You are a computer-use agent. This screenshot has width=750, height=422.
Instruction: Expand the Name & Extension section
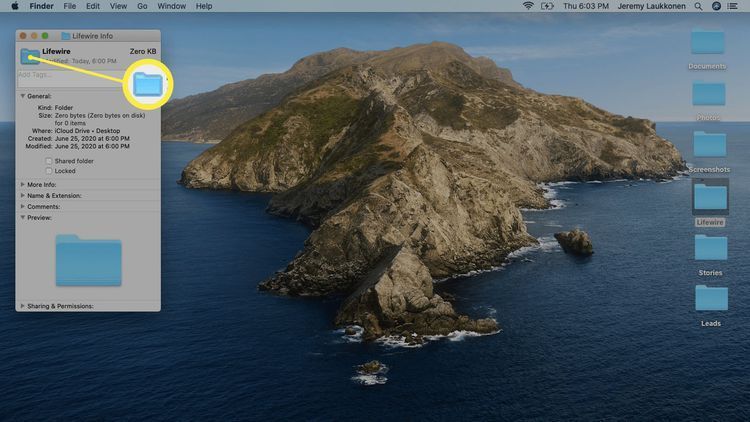point(23,196)
